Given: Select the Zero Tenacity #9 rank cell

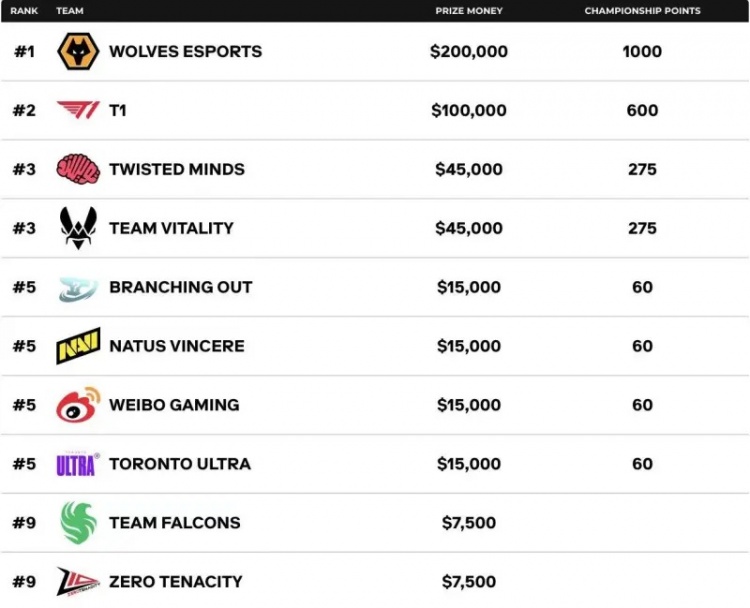Looking at the screenshot, I should tap(24, 582).
